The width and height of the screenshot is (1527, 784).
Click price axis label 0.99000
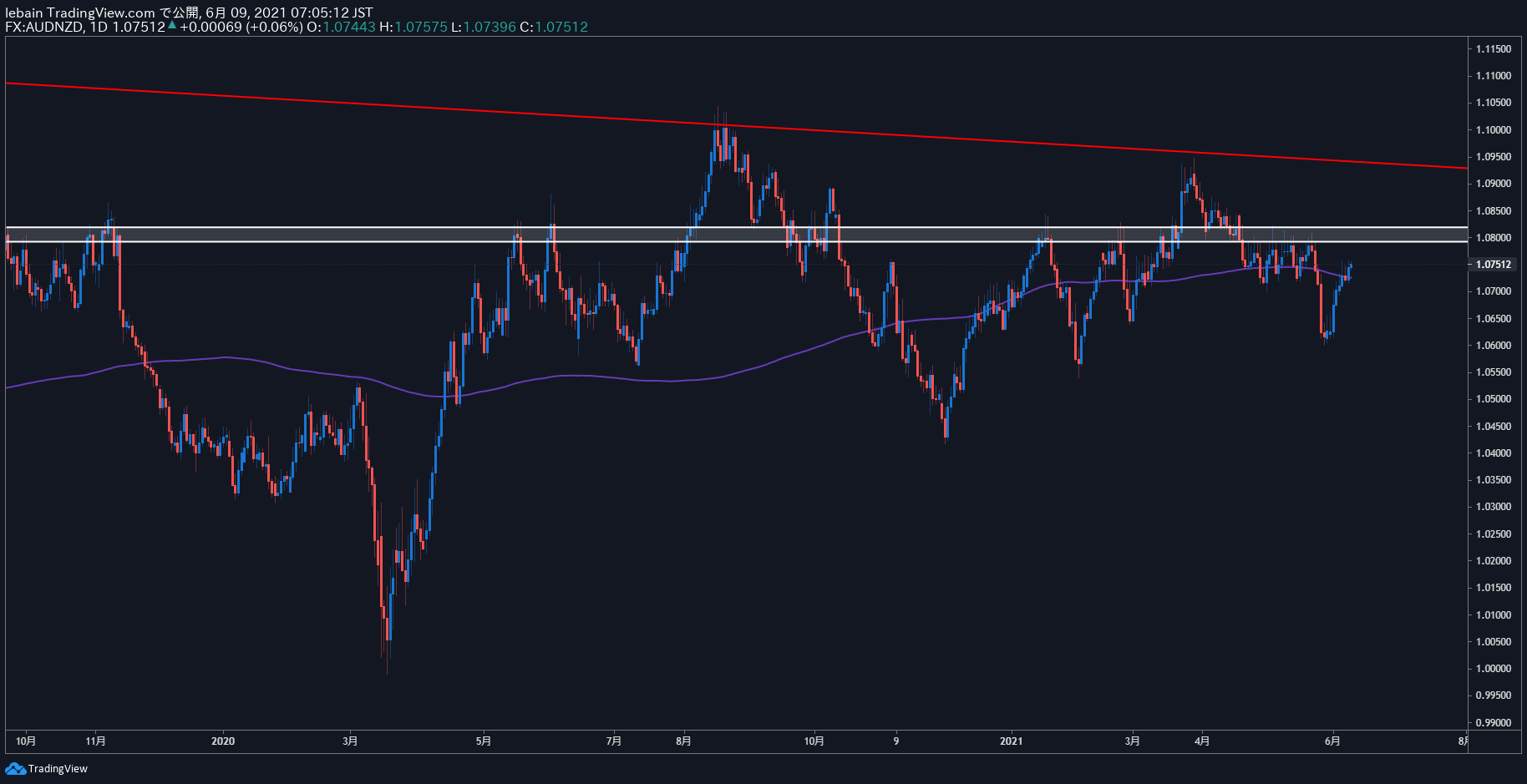pyautogui.click(x=1493, y=723)
